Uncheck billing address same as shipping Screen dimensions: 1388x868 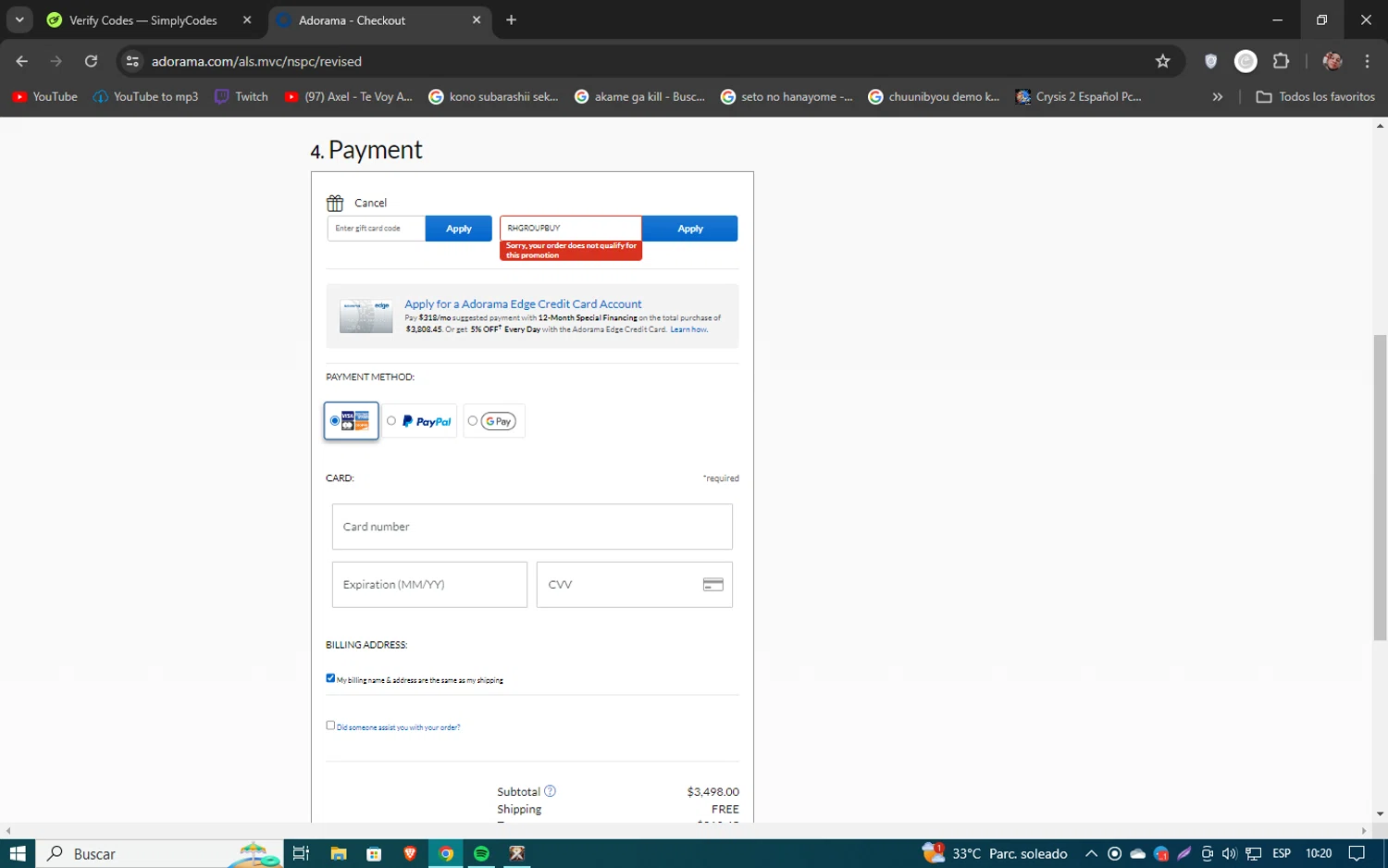click(x=330, y=678)
